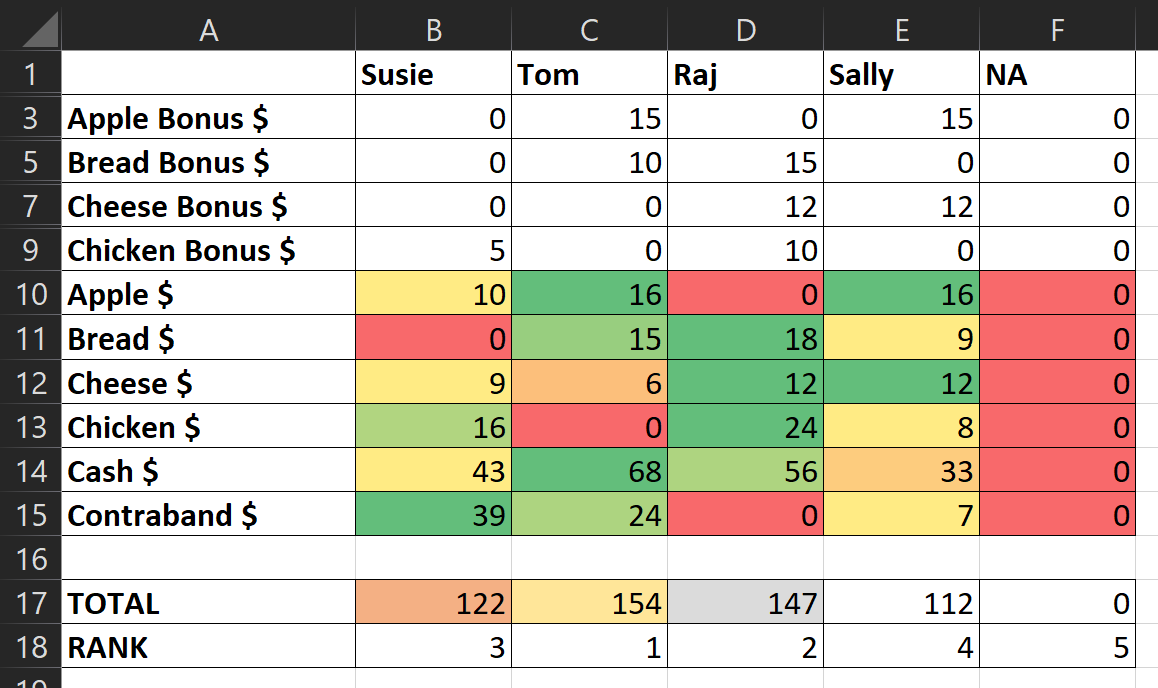This screenshot has height=688, width=1158.
Task: Click the Sally header cell
Action: [902, 73]
